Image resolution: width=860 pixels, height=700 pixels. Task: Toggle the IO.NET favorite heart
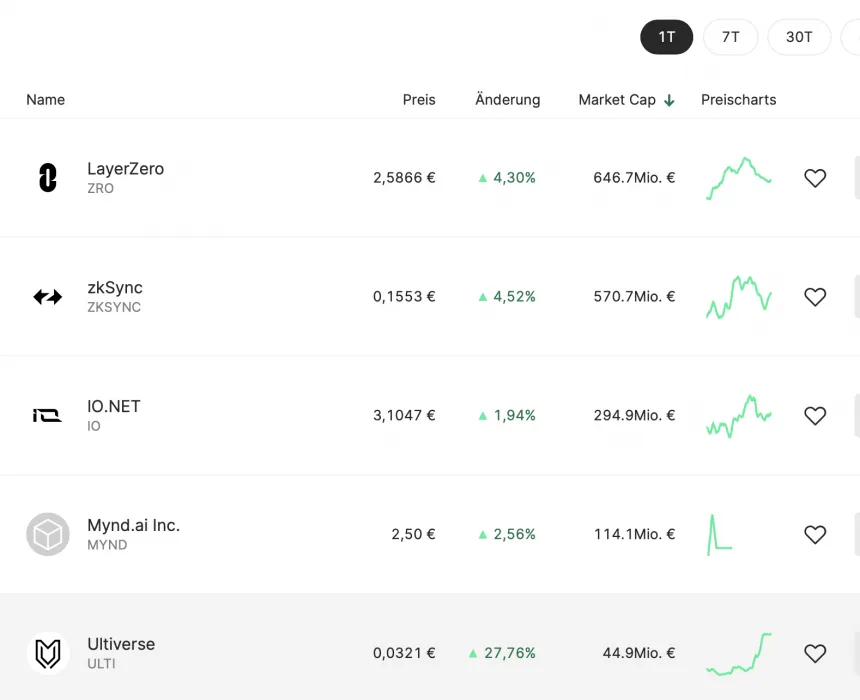(815, 416)
